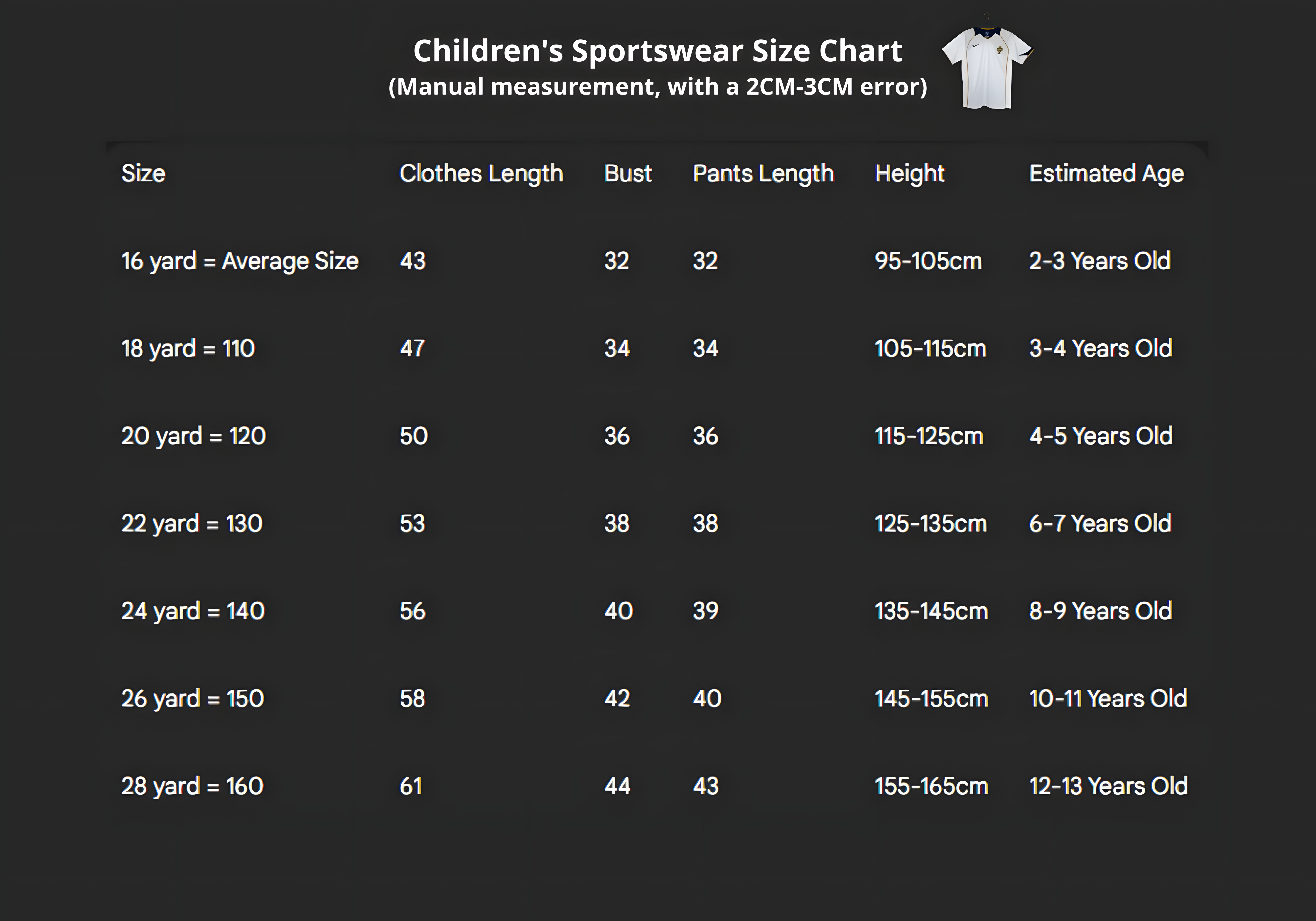Click the Bust column header
Image resolution: width=1316 pixels, height=921 pixels.
[628, 173]
